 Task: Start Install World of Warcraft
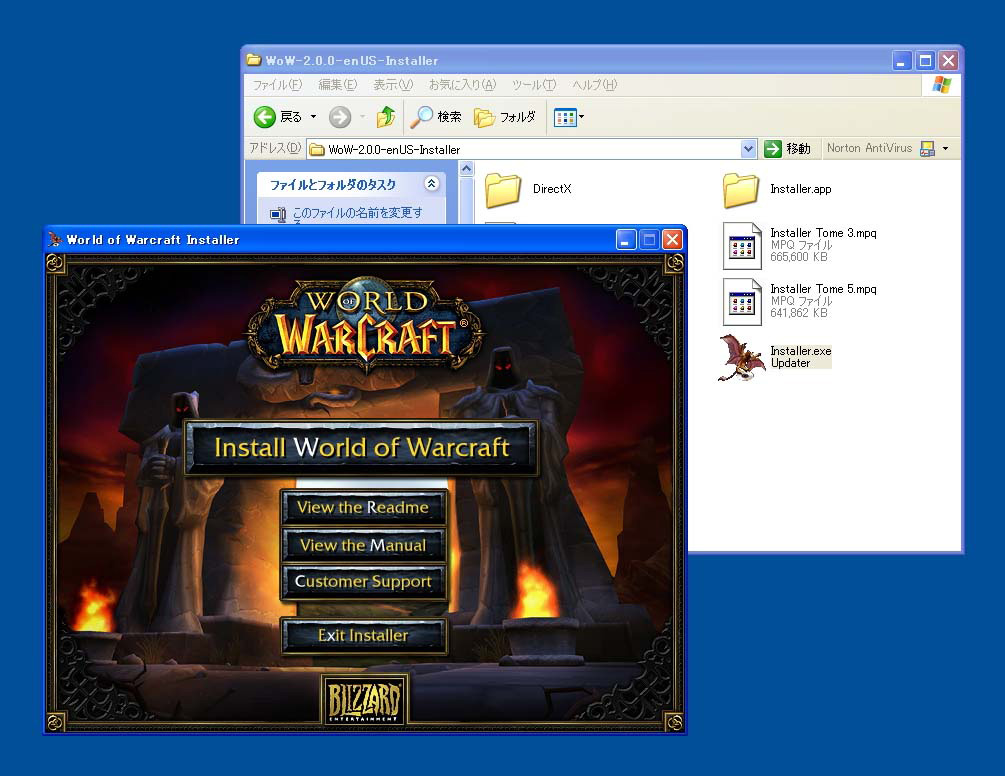click(x=361, y=447)
